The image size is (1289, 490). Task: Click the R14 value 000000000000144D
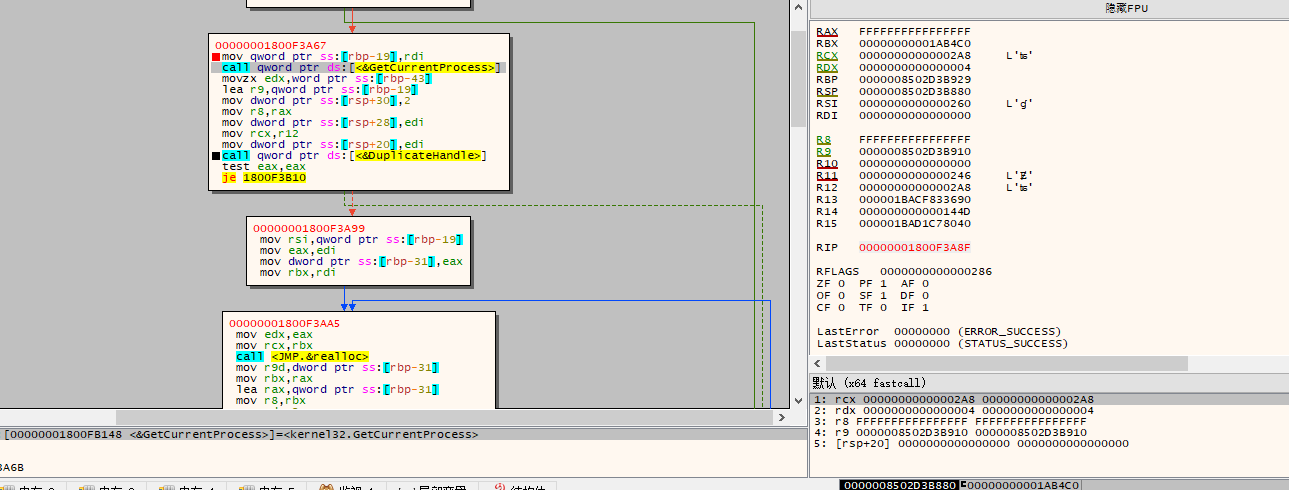(914, 212)
